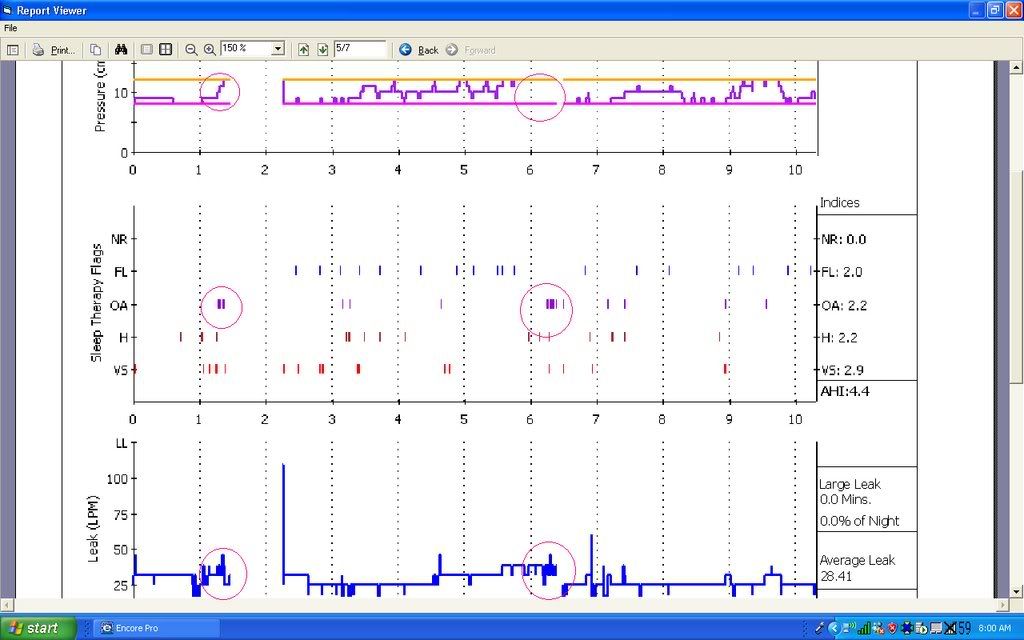The image size is (1024, 640).
Task: Click the 150 % zoom field
Action: coord(246,48)
